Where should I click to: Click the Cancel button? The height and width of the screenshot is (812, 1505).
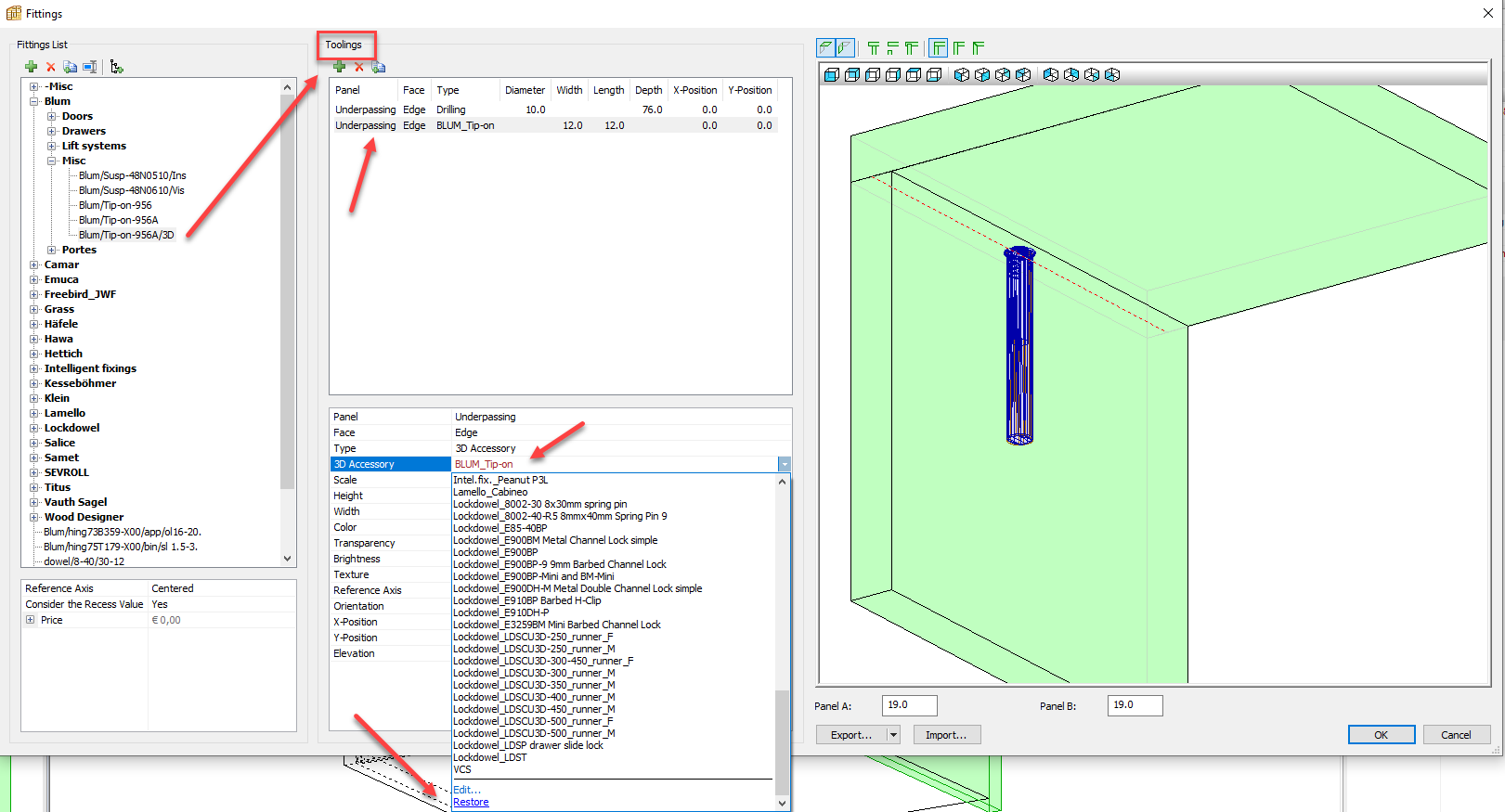(x=1456, y=735)
